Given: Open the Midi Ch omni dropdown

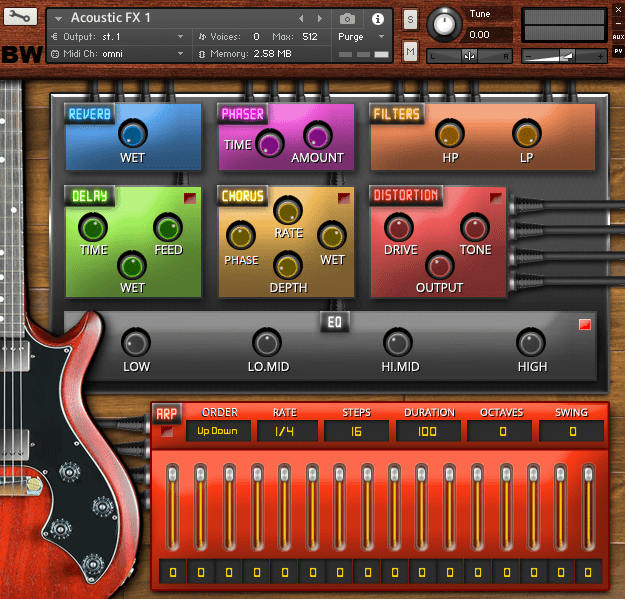Looking at the screenshot, I should 118,53.
